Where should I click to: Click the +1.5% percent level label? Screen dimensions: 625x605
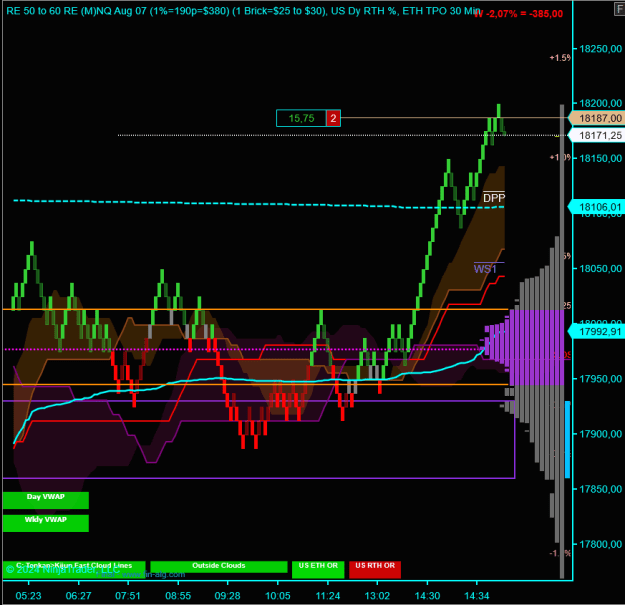560,58
